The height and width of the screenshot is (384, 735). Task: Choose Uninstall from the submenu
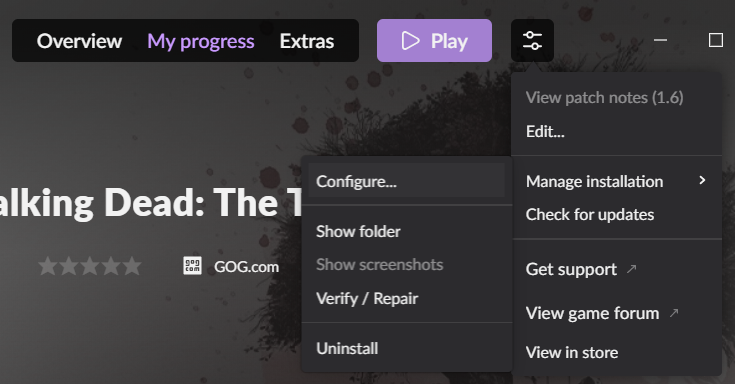tap(406, 348)
